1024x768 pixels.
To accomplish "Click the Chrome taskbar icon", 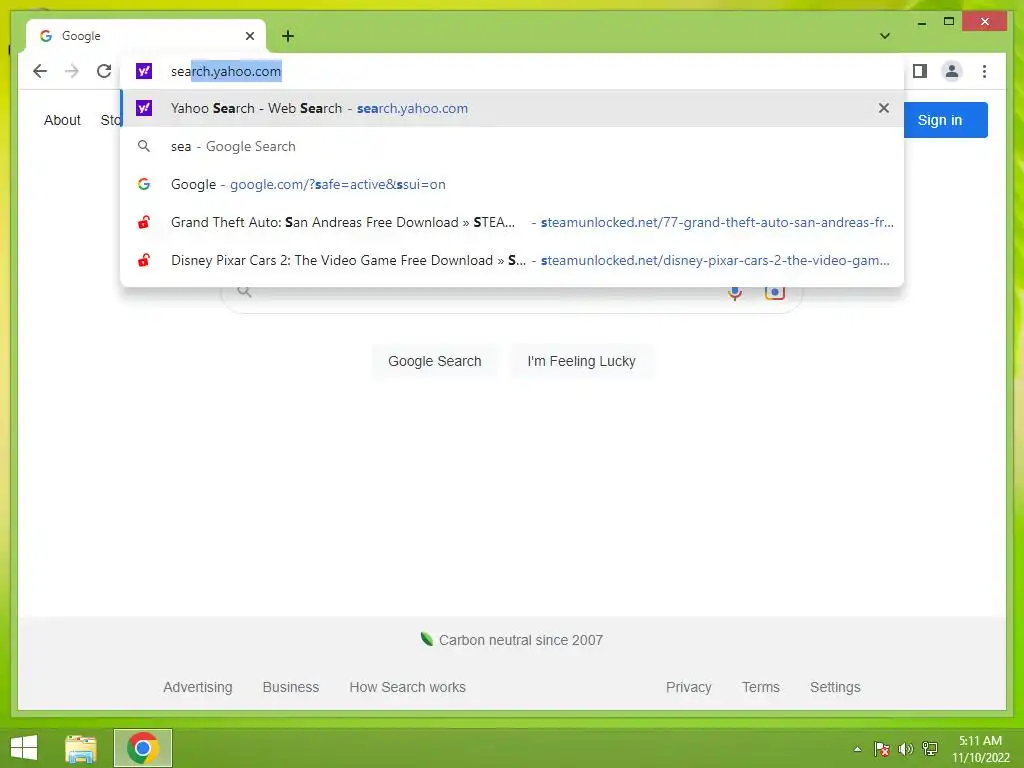I will click(143, 748).
